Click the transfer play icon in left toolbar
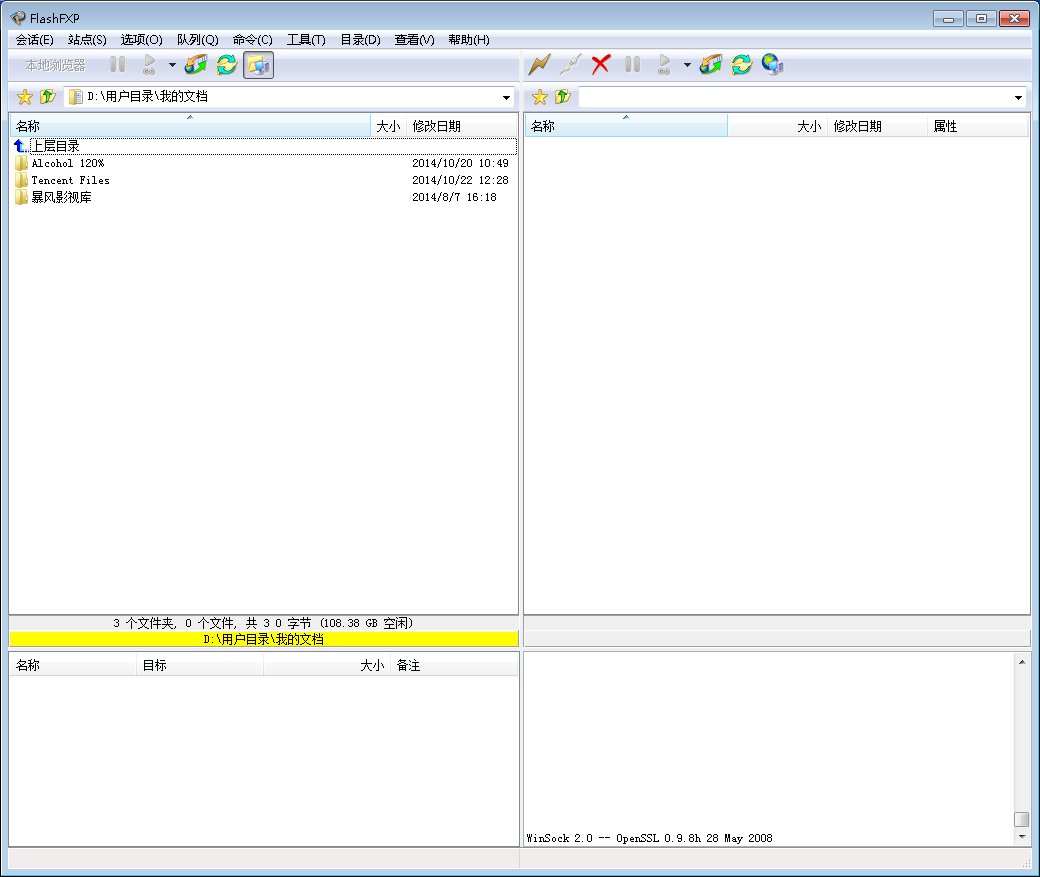 click(x=149, y=64)
